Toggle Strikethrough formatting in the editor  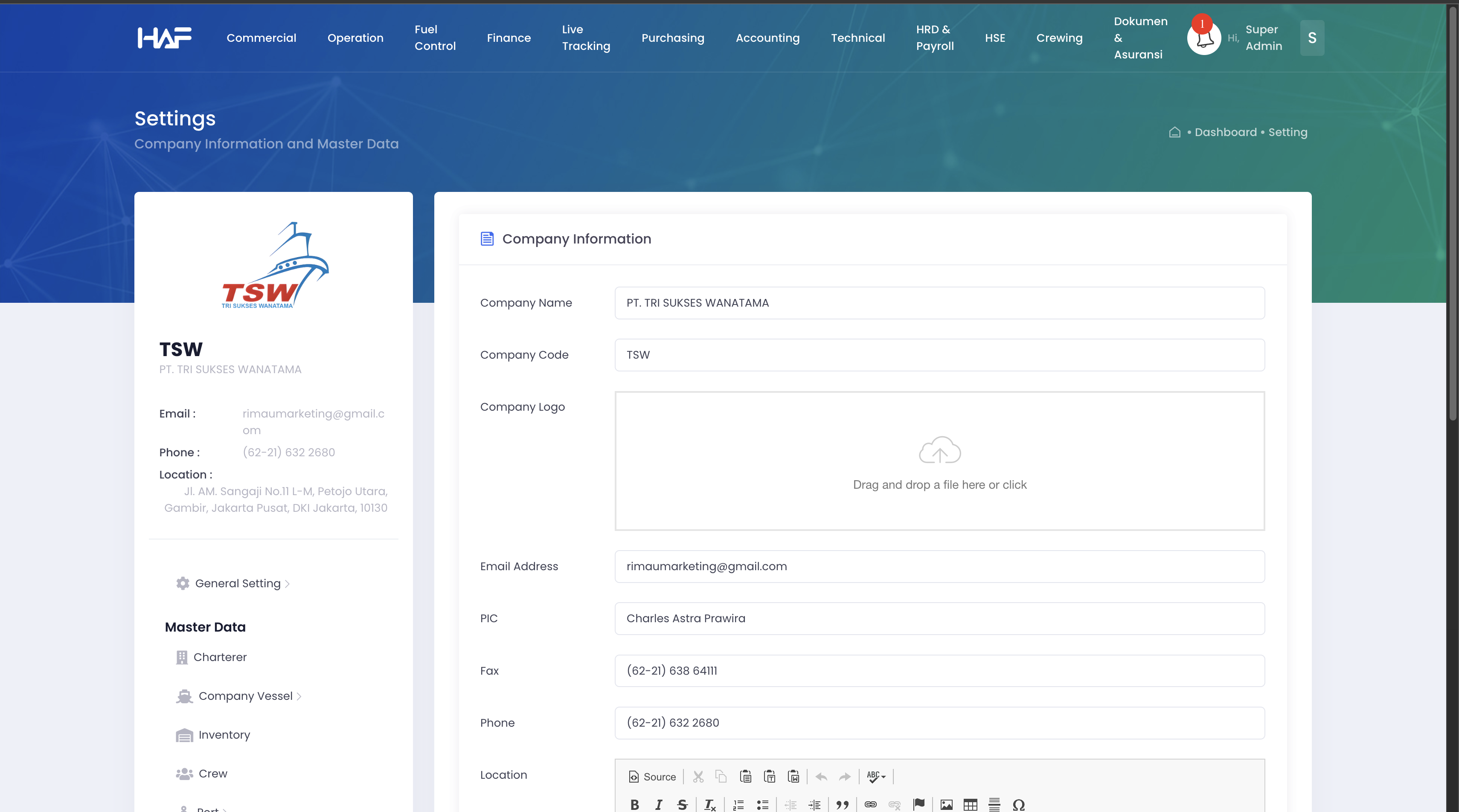tap(682, 805)
